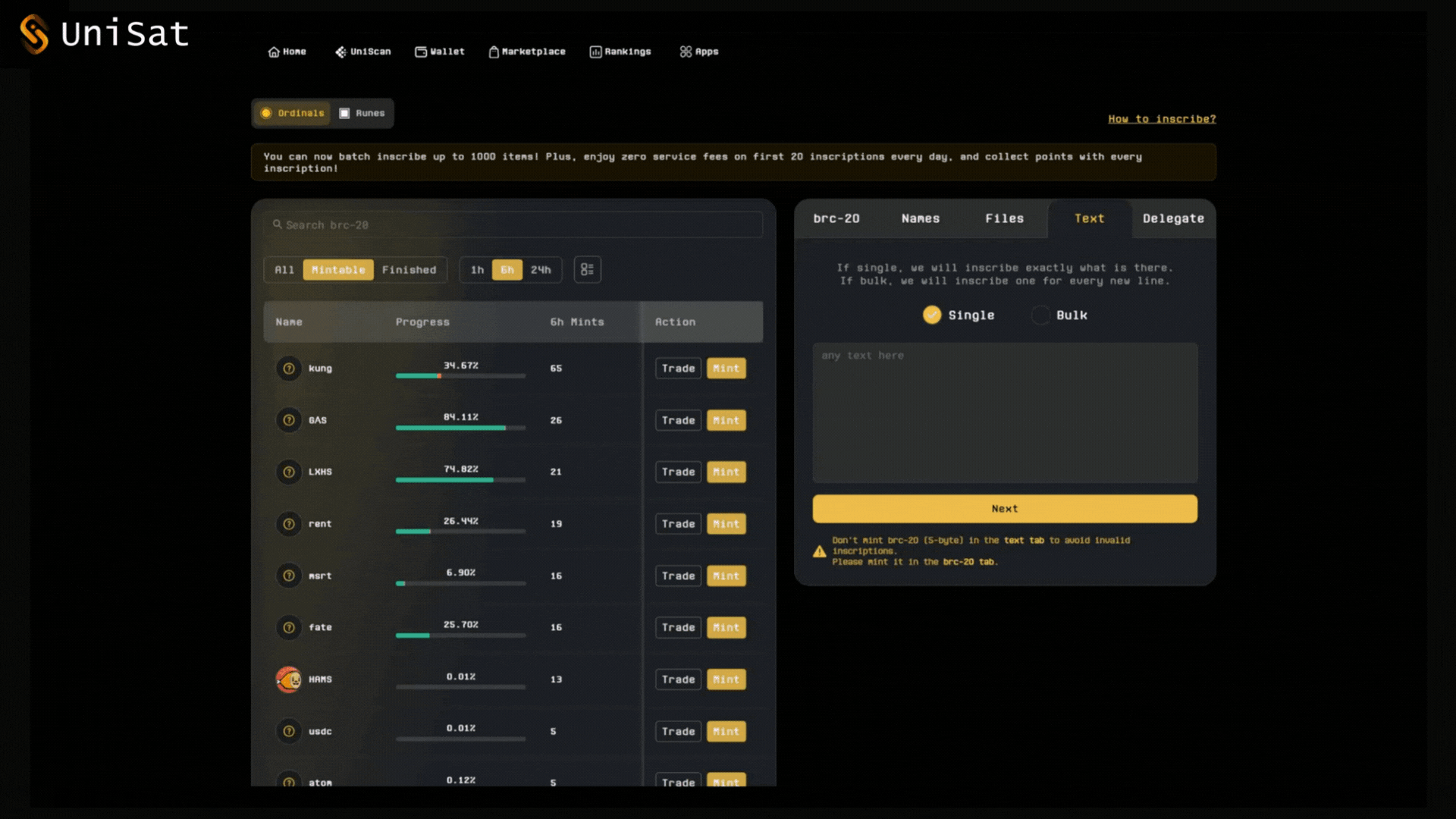Click the 'any text here' textarea
This screenshot has height=819, width=1456.
pos(1005,413)
